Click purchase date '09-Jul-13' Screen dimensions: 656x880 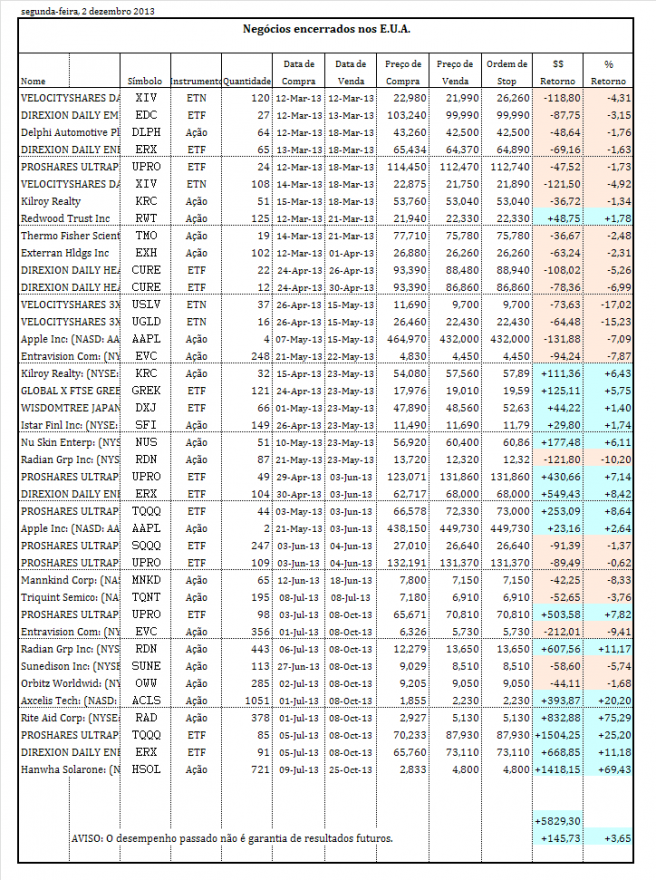[299, 769]
